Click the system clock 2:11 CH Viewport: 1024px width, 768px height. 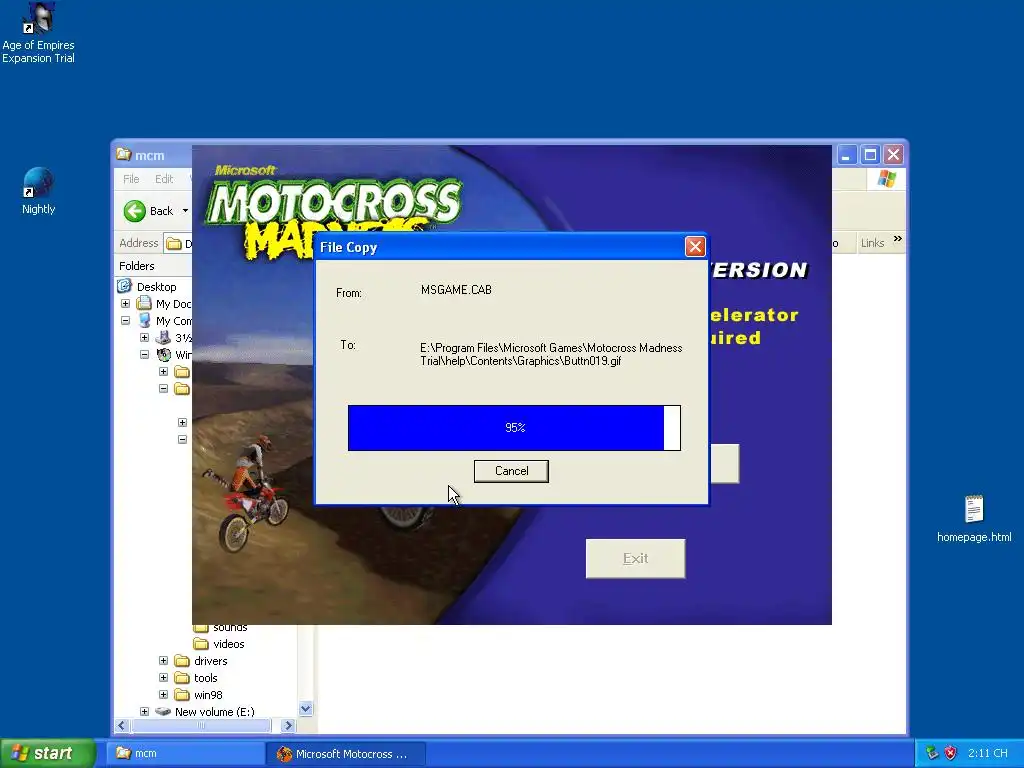pyautogui.click(x=987, y=754)
